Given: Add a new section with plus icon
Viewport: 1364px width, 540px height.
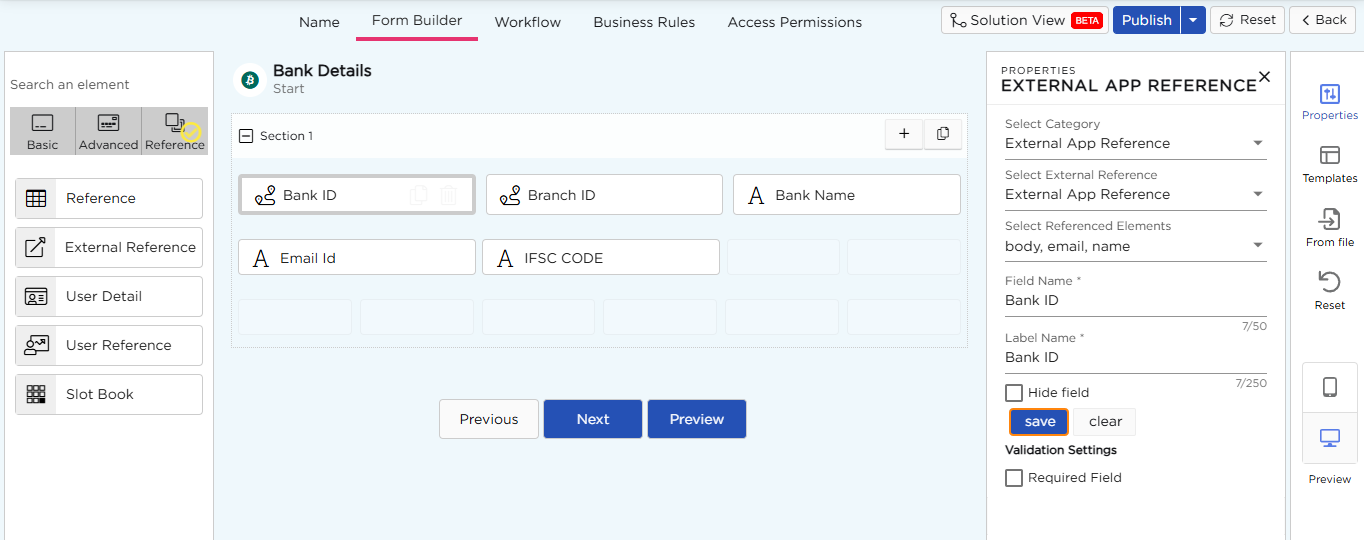Looking at the screenshot, I should pyautogui.click(x=904, y=134).
